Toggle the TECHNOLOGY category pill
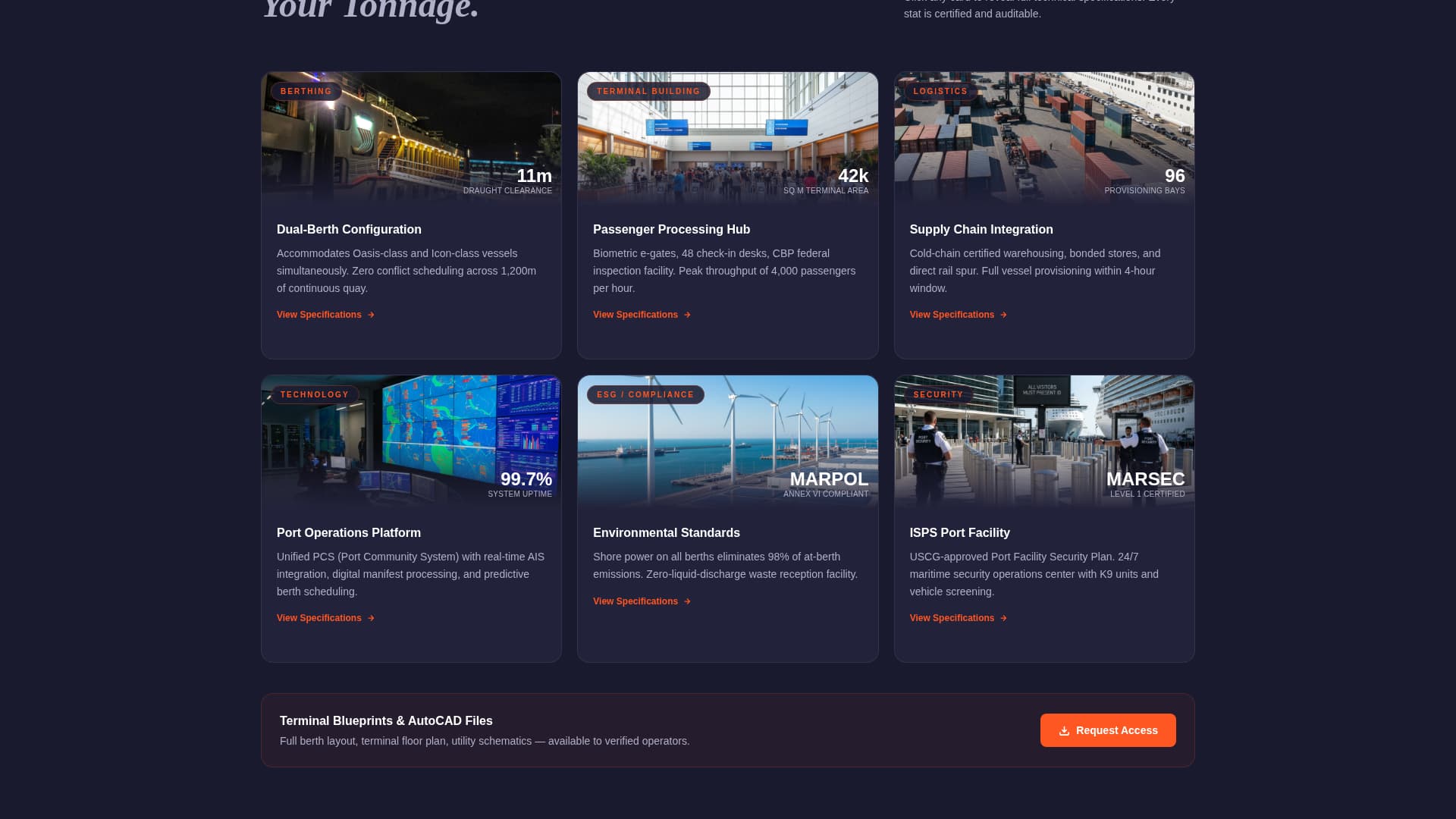The width and height of the screenshot is (1456, 819). tap(315, 394)
